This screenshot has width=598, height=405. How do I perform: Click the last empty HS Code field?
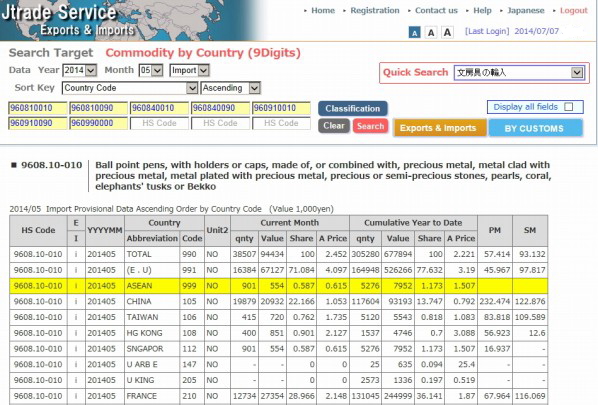281,123
